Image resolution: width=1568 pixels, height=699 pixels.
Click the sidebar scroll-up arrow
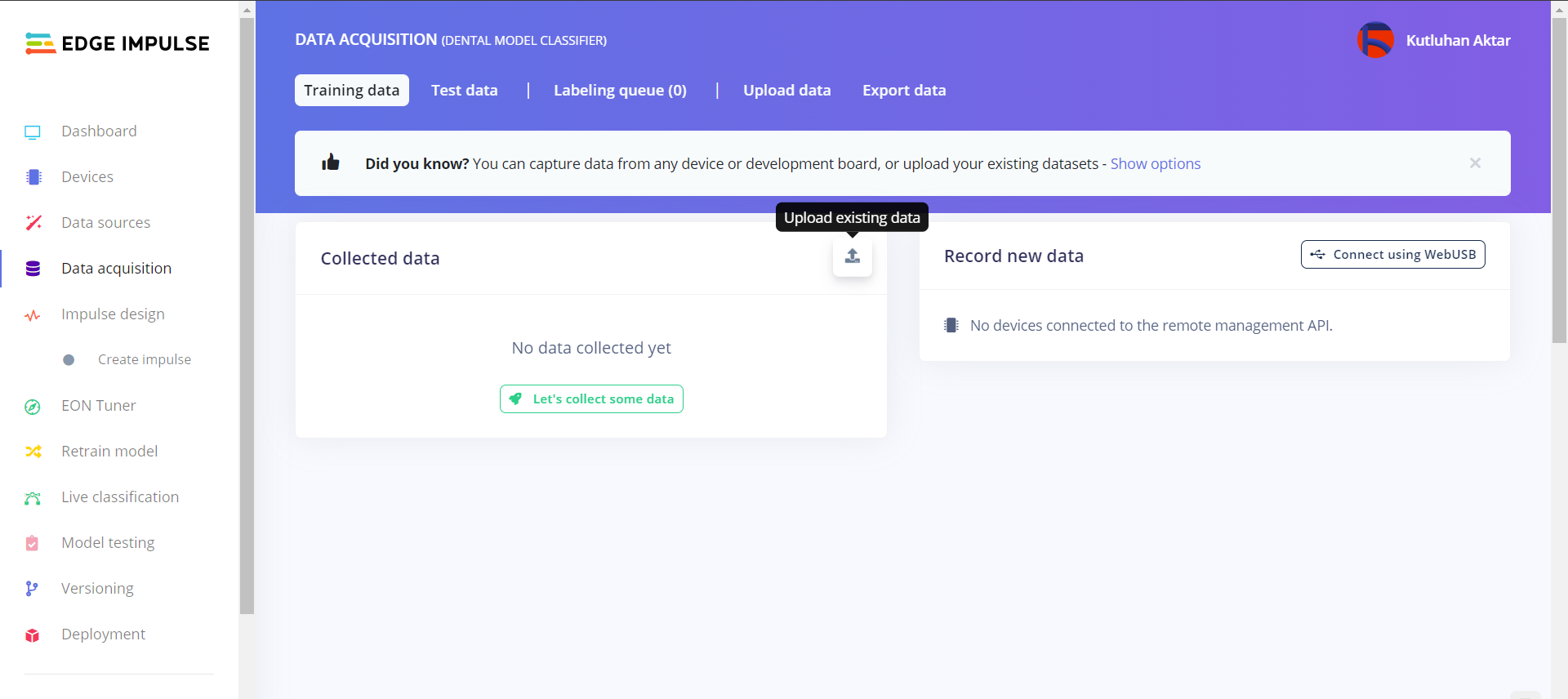pyautogui.click(x=247, y=10)
